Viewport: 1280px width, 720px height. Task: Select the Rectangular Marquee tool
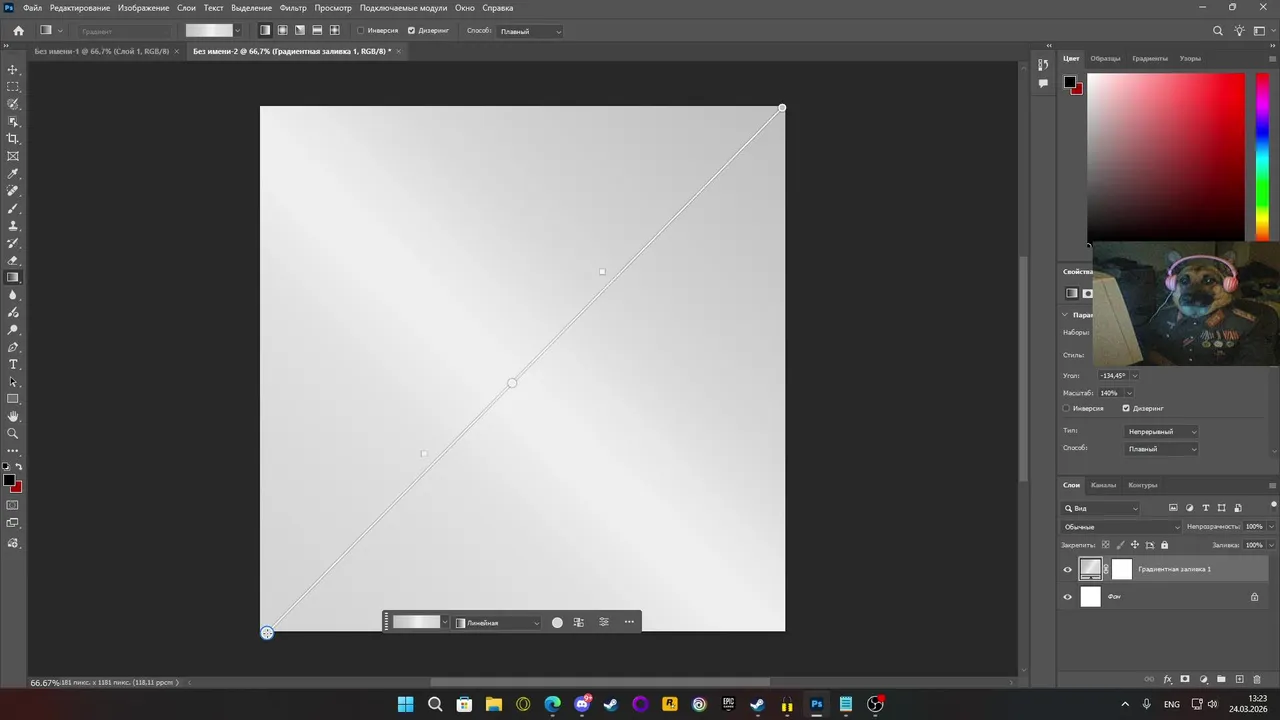point(13,87)
